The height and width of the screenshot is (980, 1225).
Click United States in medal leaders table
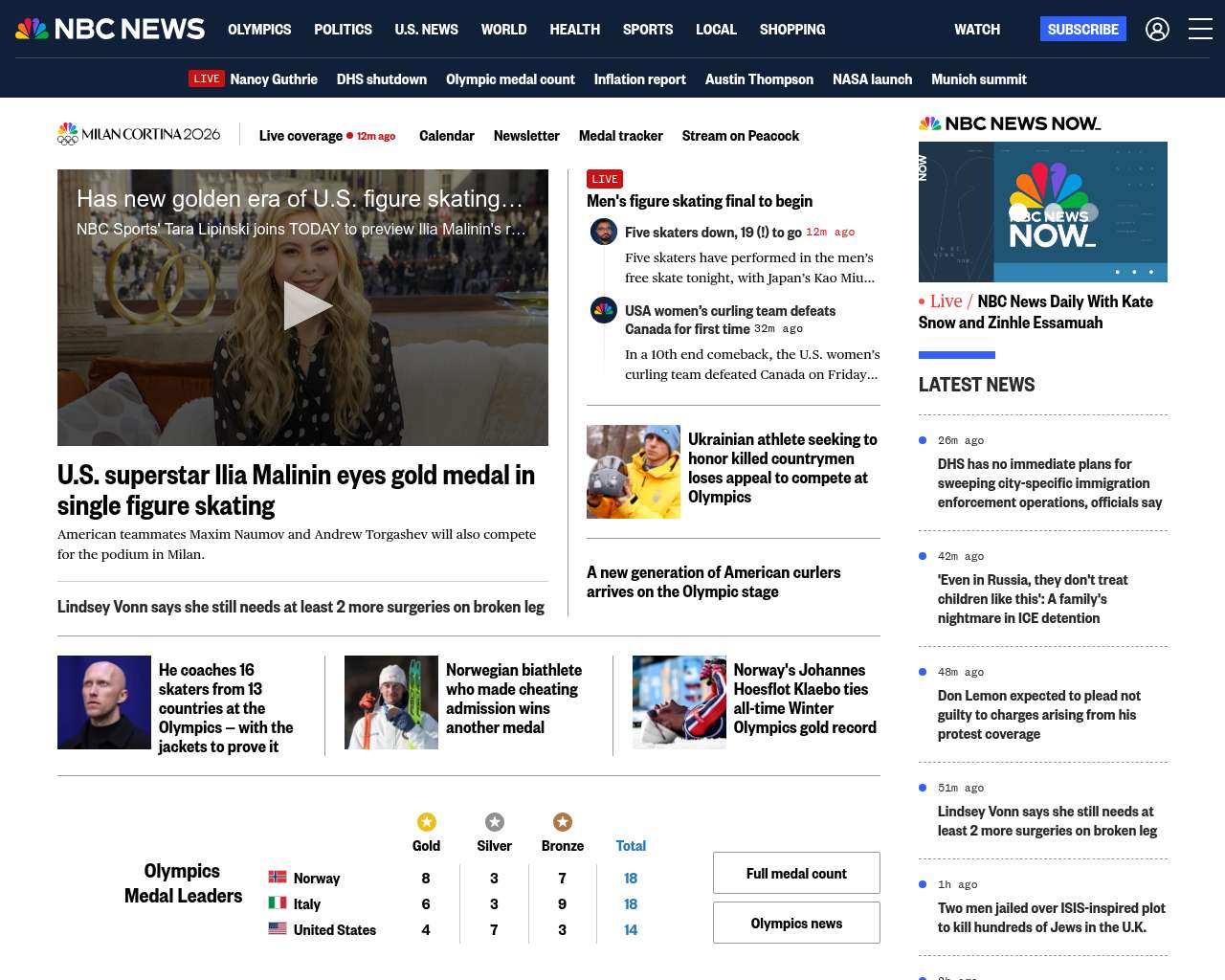(x=335, y=930)
